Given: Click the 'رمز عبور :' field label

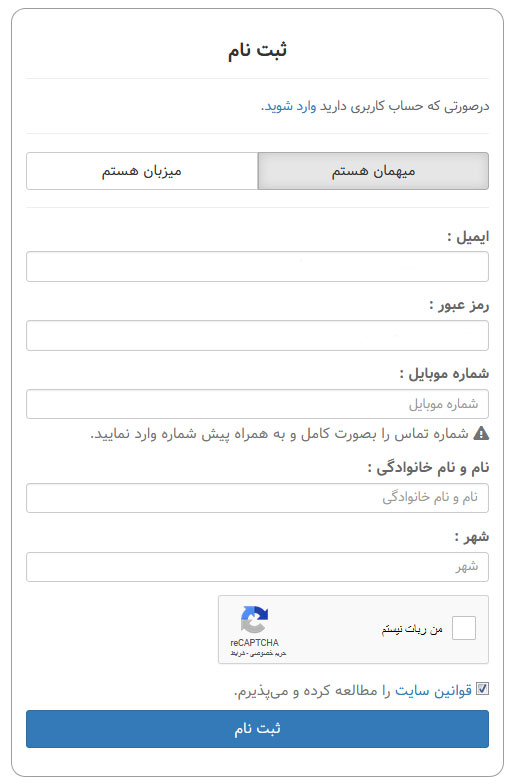Looking at the screenshot, I should [x=458, y=305].
